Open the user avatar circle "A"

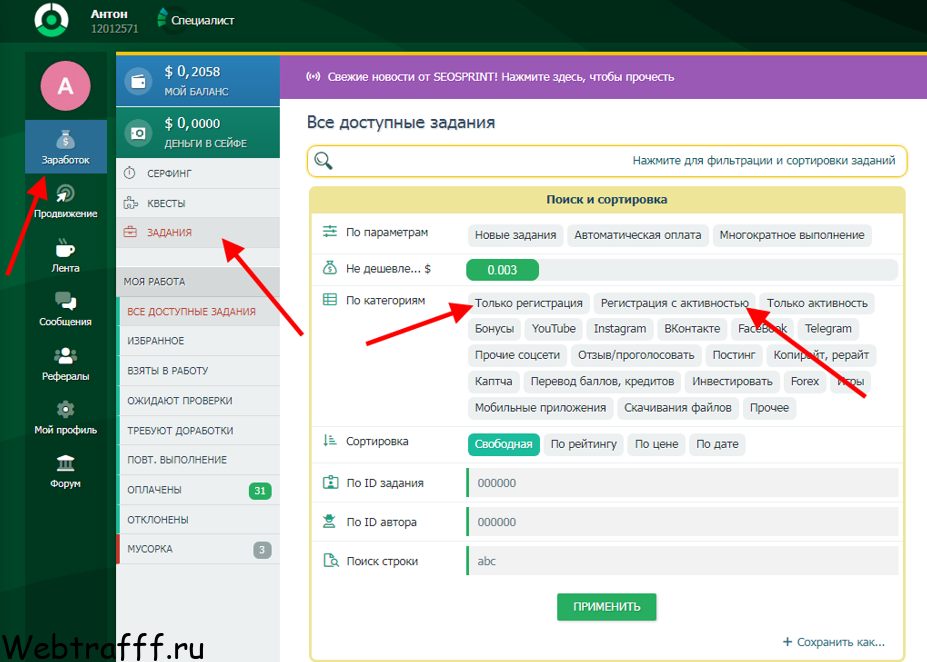click(x=65, y=86)
